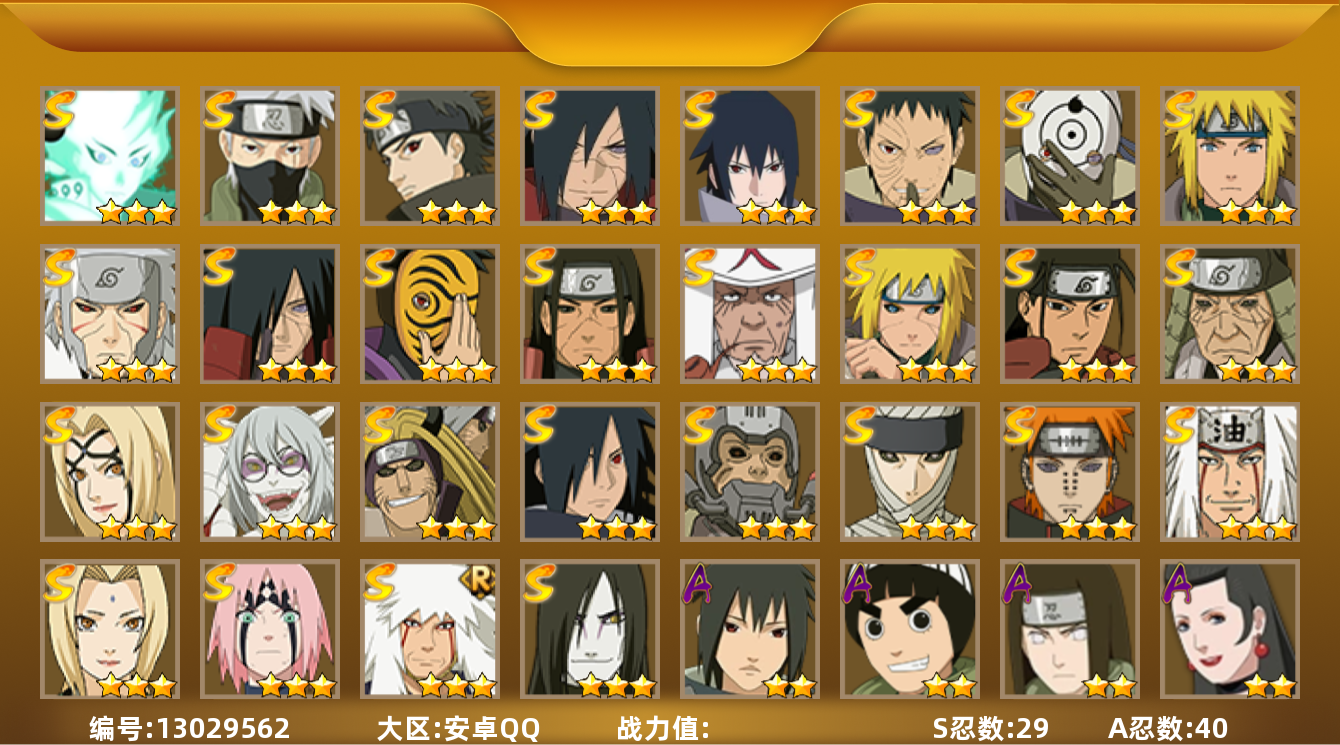1340x745 pixels.
Task: Choose the white ringed-eye mask character
Action: tap(1070, 156)
